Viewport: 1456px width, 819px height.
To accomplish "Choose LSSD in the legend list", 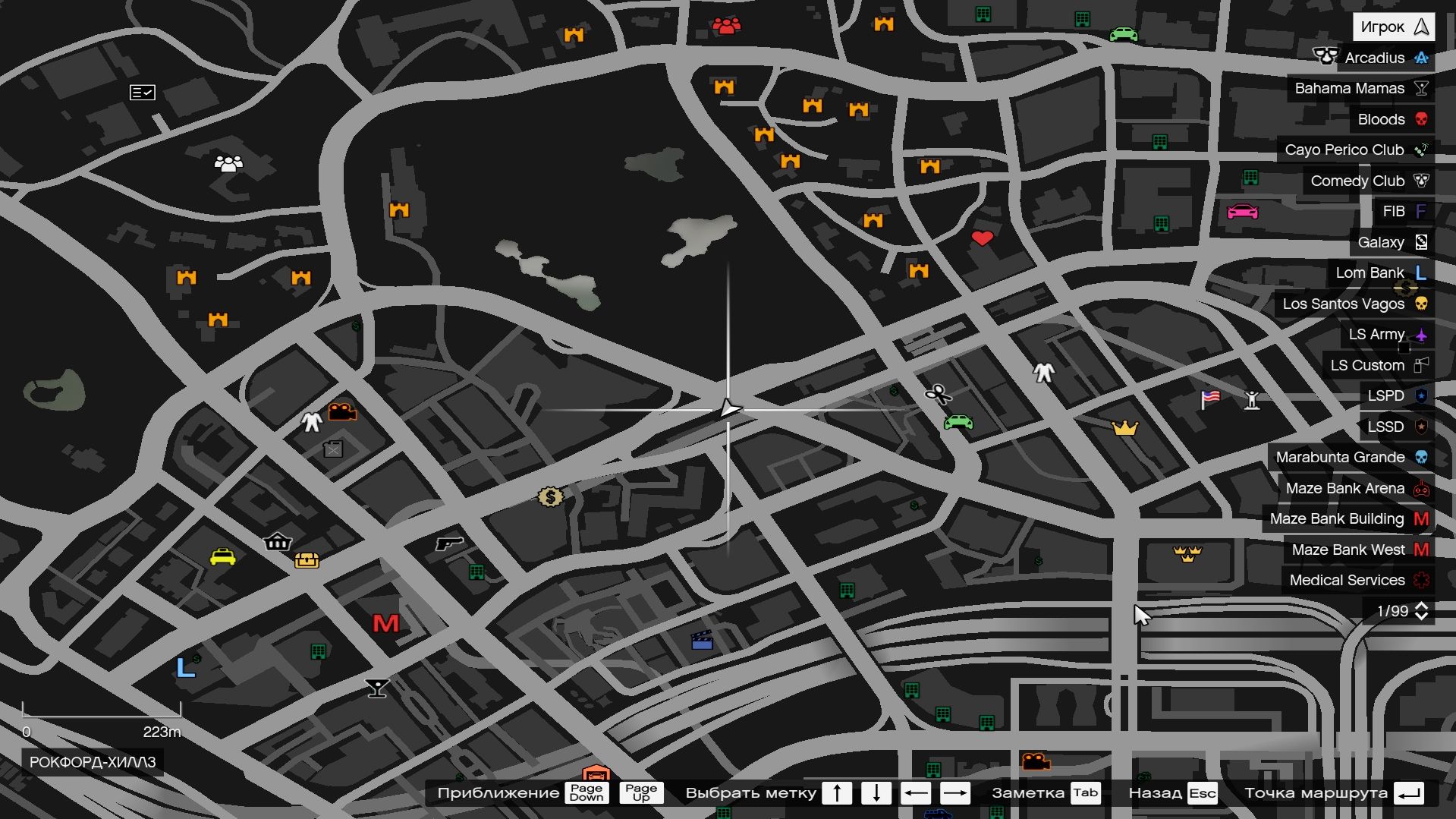I will point(1397,427).
